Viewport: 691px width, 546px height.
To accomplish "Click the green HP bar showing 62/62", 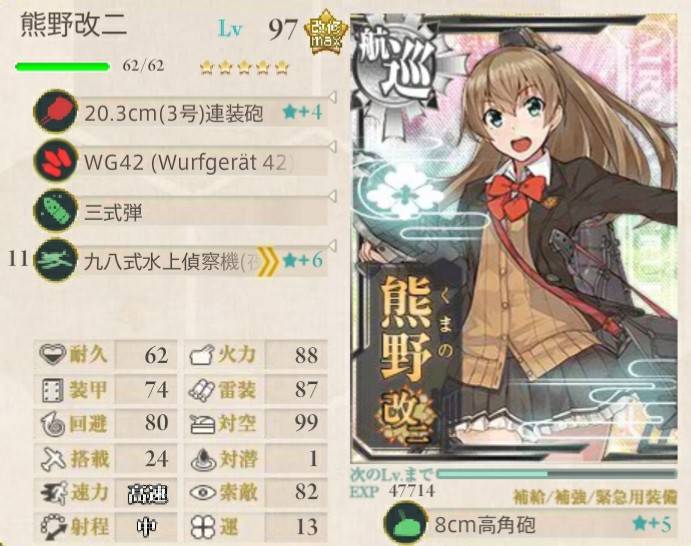I will [x=62, y=67].
